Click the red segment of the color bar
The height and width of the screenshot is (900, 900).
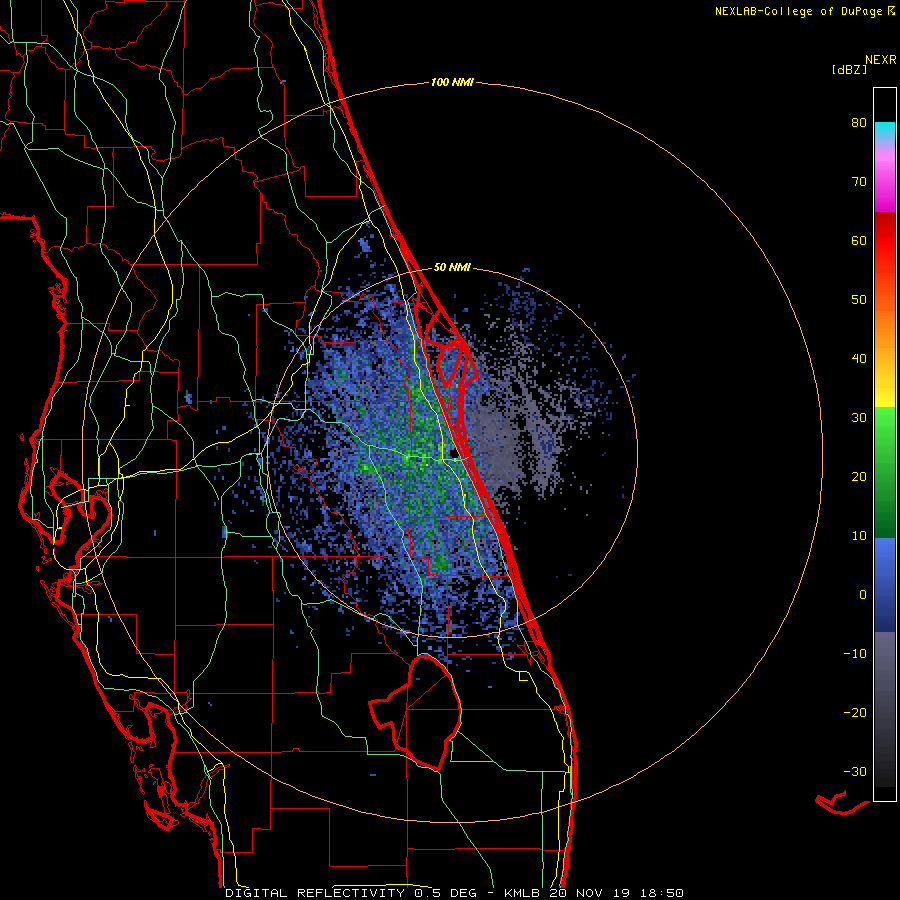tap(885, 241)
